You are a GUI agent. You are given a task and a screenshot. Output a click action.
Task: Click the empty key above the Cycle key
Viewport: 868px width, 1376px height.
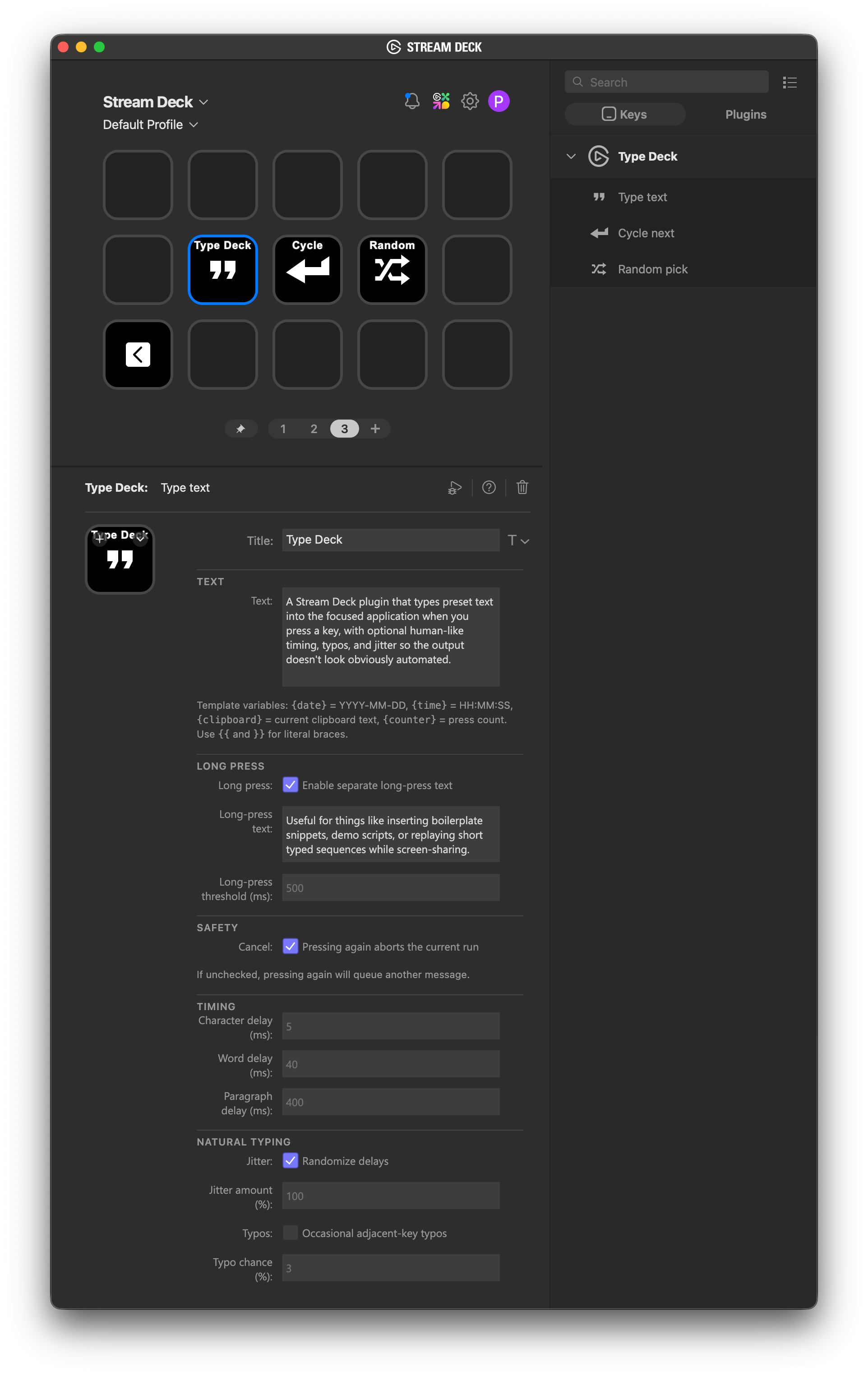307,185
